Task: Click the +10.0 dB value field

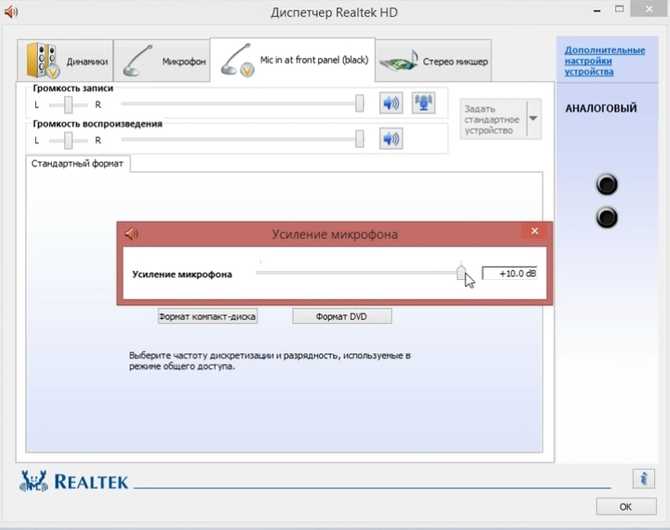Action: coord(509,274)
